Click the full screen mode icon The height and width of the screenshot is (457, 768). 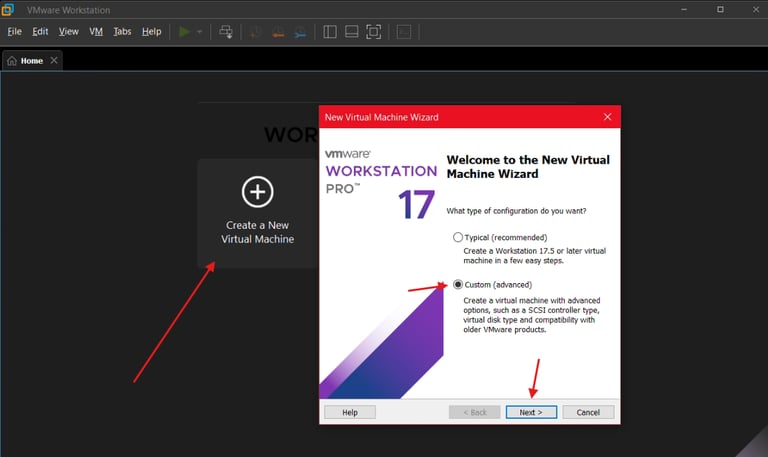click(x=373, y=32)
